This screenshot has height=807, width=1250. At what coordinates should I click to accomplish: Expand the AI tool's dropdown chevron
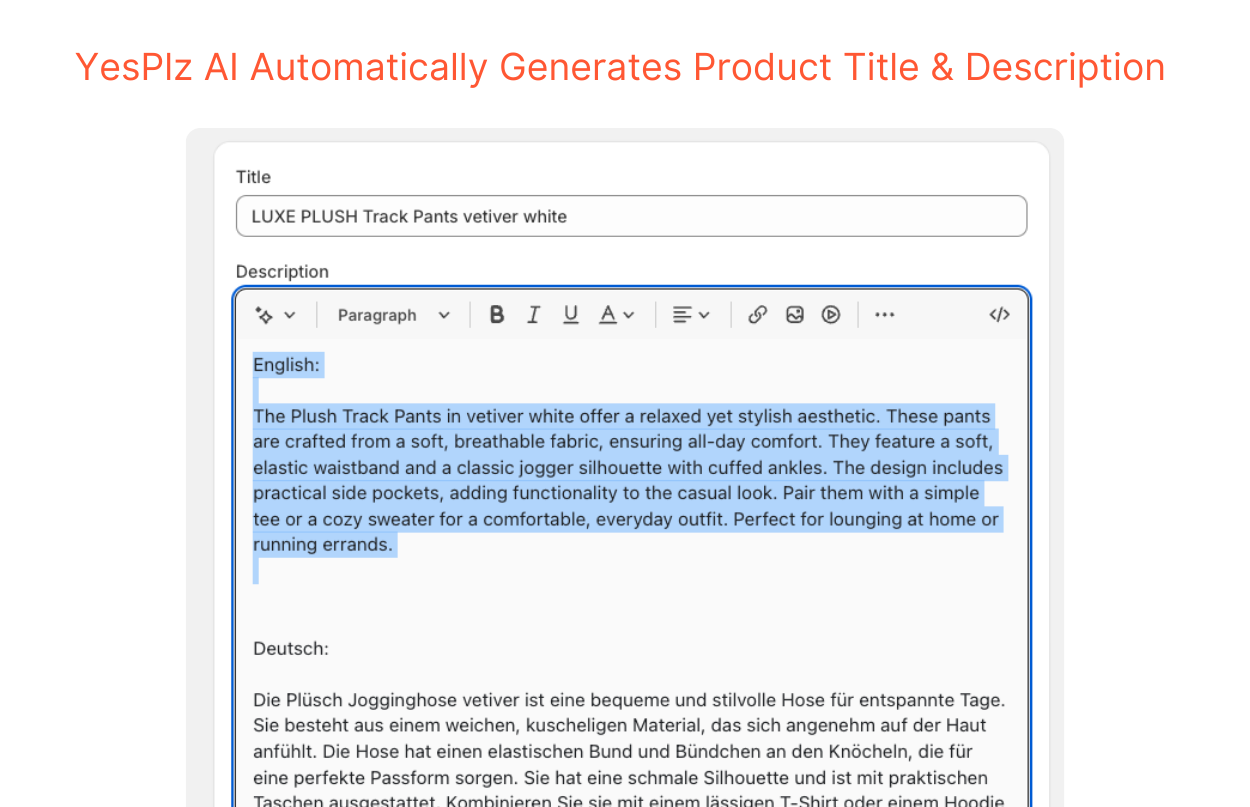pos(289,314)
